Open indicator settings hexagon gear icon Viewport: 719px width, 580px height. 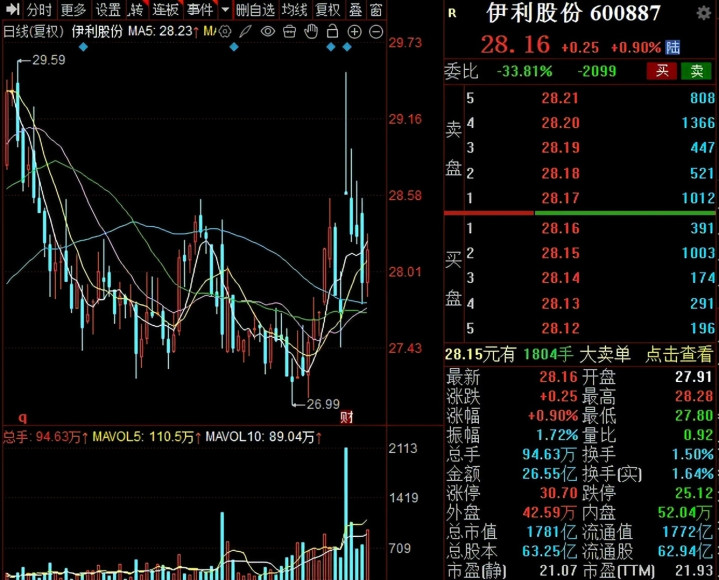point(225,32)
